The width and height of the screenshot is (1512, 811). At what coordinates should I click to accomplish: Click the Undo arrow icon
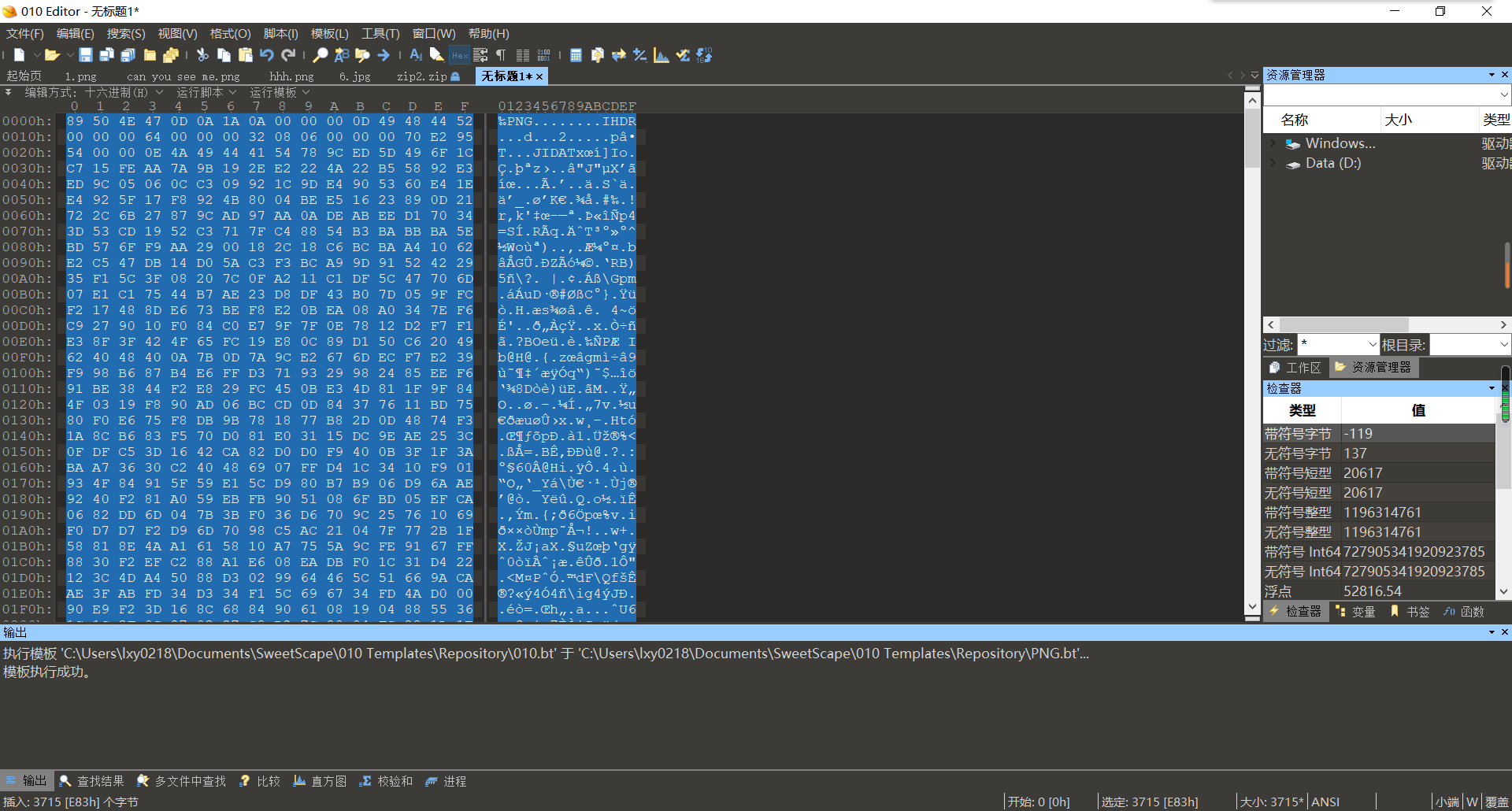(x=267, y=55)
